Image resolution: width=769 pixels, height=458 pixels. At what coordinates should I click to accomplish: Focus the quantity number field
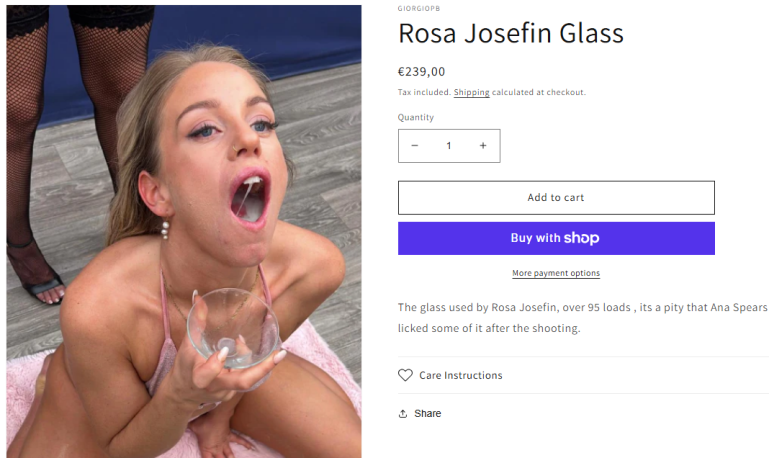[x=449, y=146]
